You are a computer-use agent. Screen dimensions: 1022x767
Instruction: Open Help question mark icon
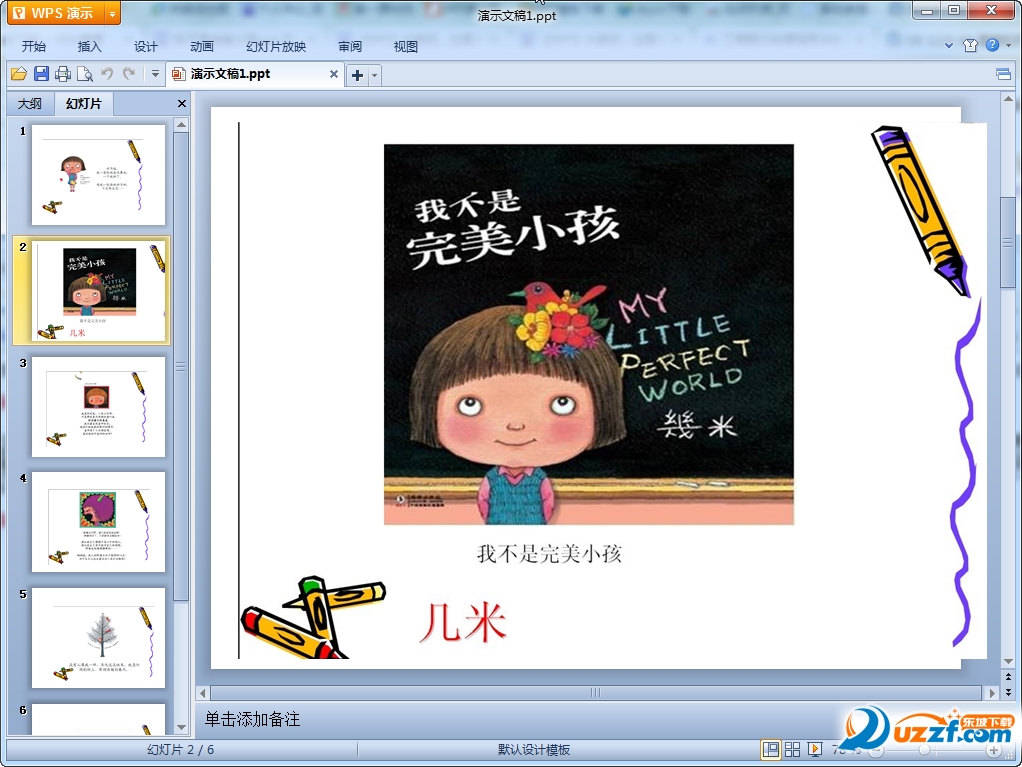[x=993, y=45]
